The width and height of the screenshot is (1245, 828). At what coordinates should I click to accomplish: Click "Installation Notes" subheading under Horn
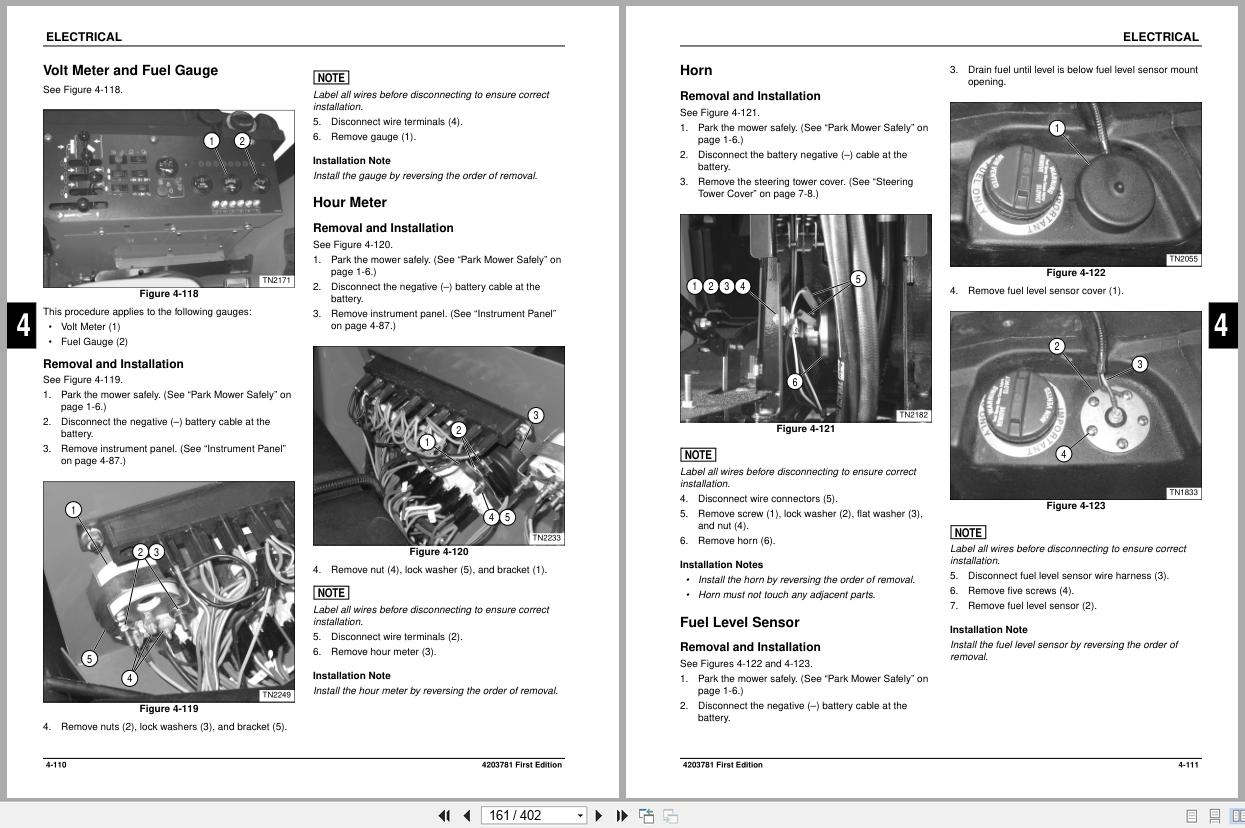721,565
